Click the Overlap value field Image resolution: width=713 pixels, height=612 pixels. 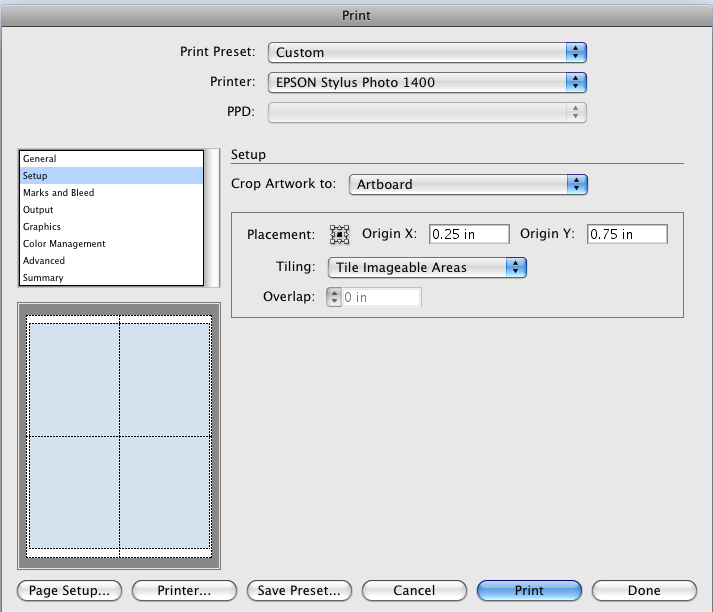[x=382, y=297]
